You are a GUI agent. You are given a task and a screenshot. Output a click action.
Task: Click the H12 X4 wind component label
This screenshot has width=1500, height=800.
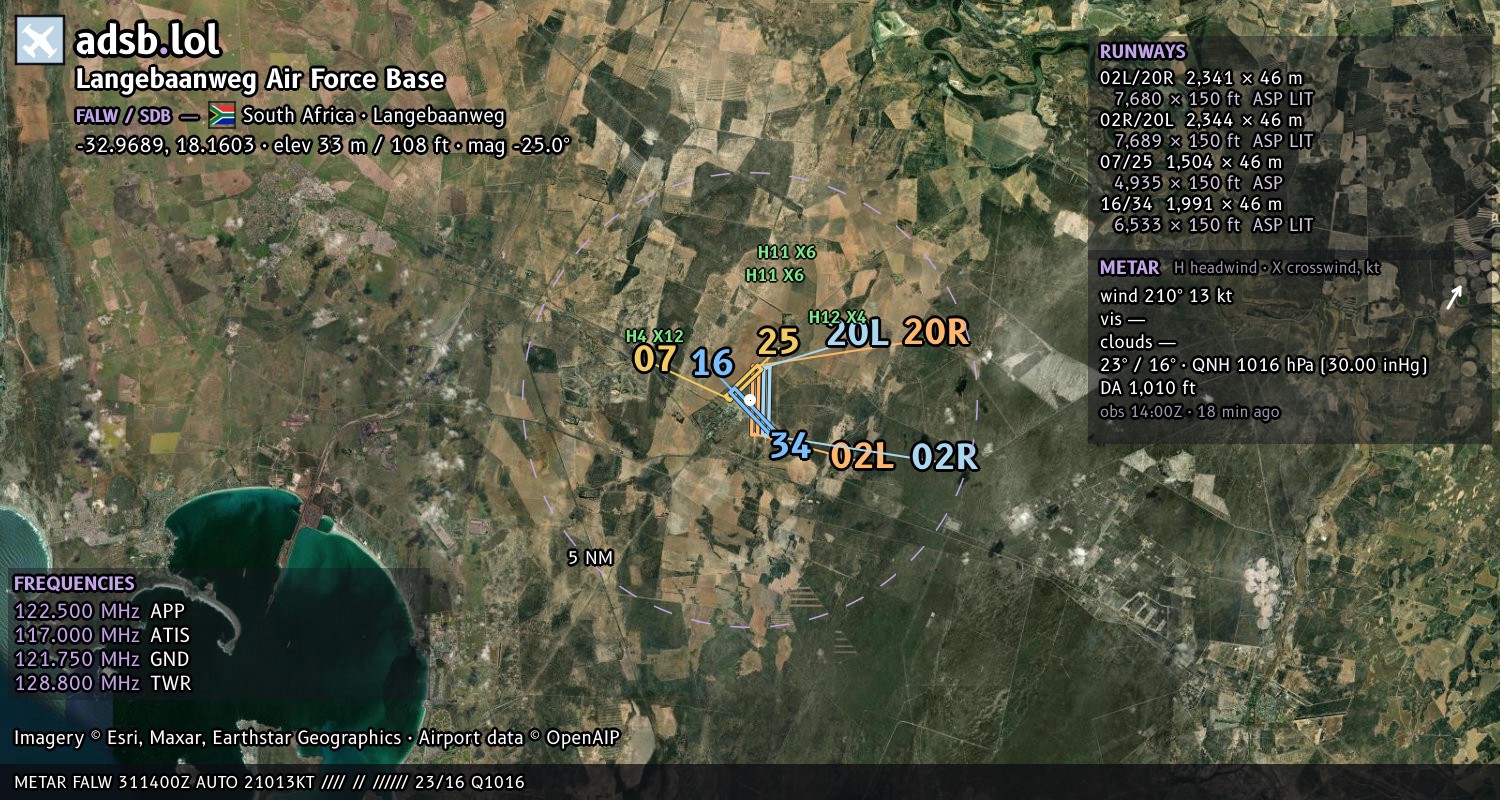click(838, 317)
